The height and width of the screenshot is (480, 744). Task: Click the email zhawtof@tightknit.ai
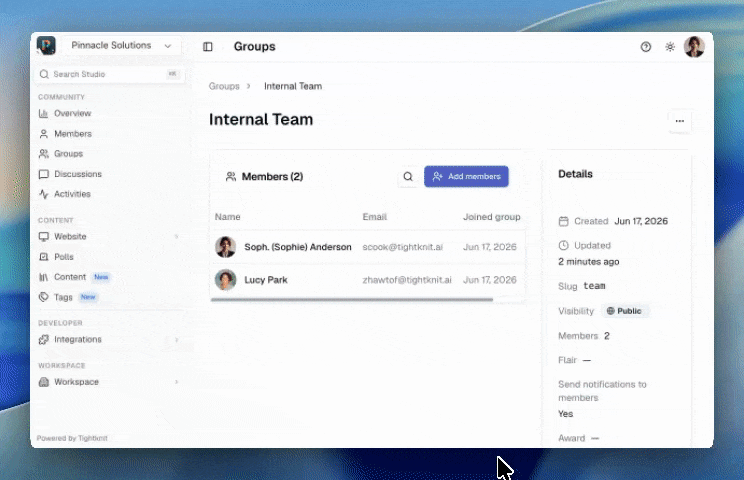pyautogui.click(x=407, y=280)
